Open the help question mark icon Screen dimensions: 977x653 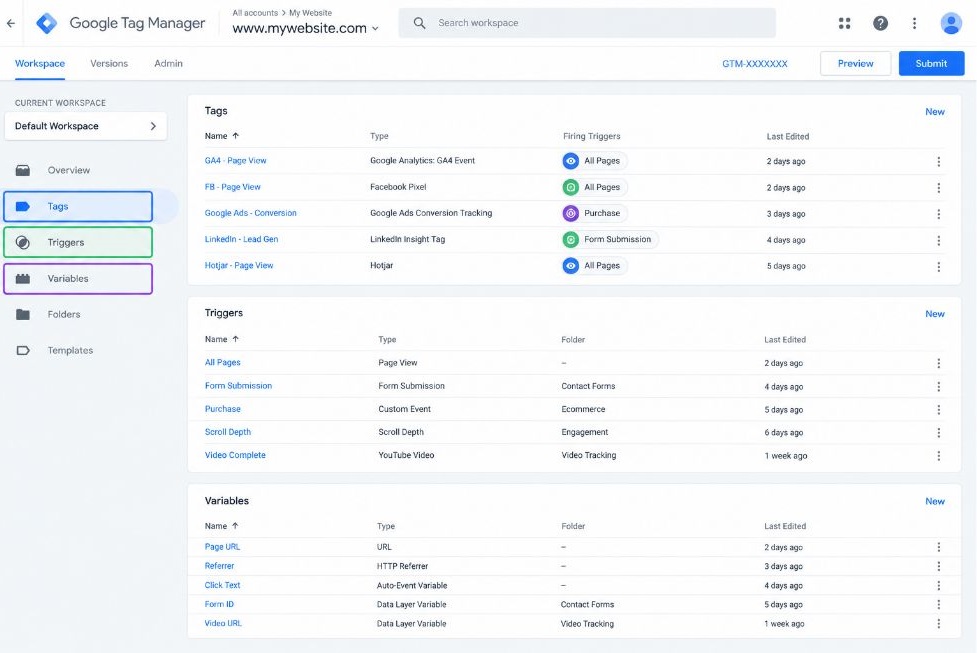tap(880, 23)
